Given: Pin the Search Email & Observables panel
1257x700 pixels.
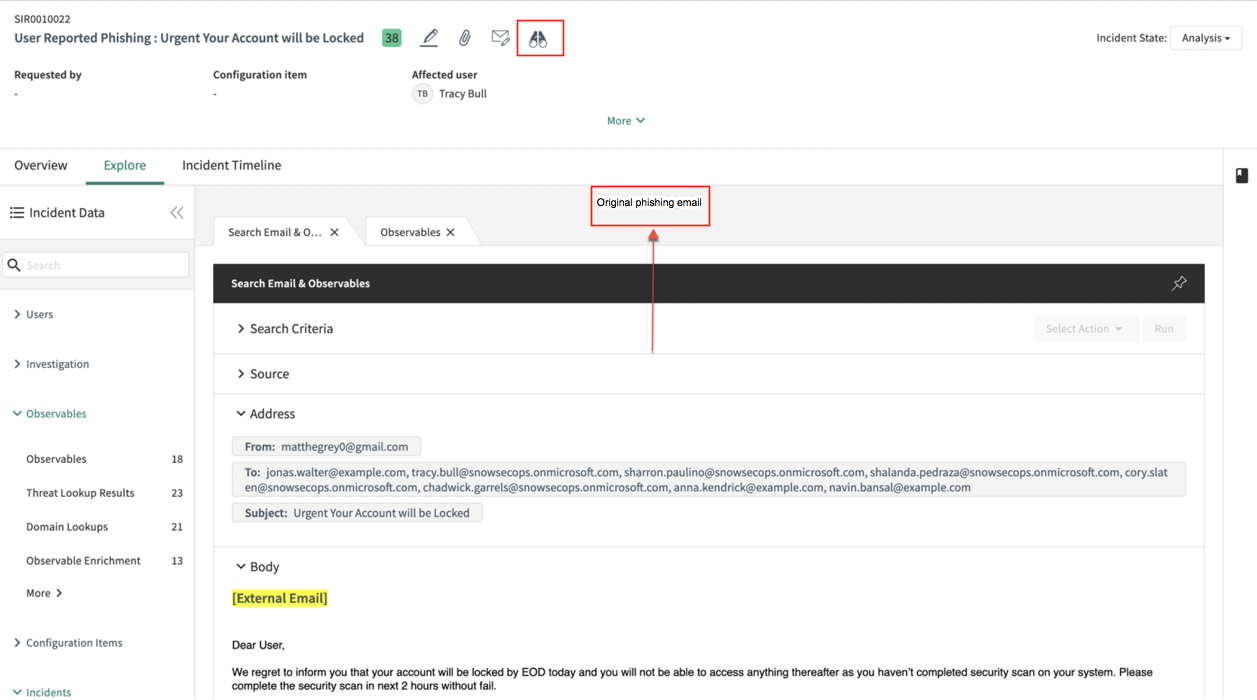Looking at the screenshot, I should click(x=1179, y=283).
